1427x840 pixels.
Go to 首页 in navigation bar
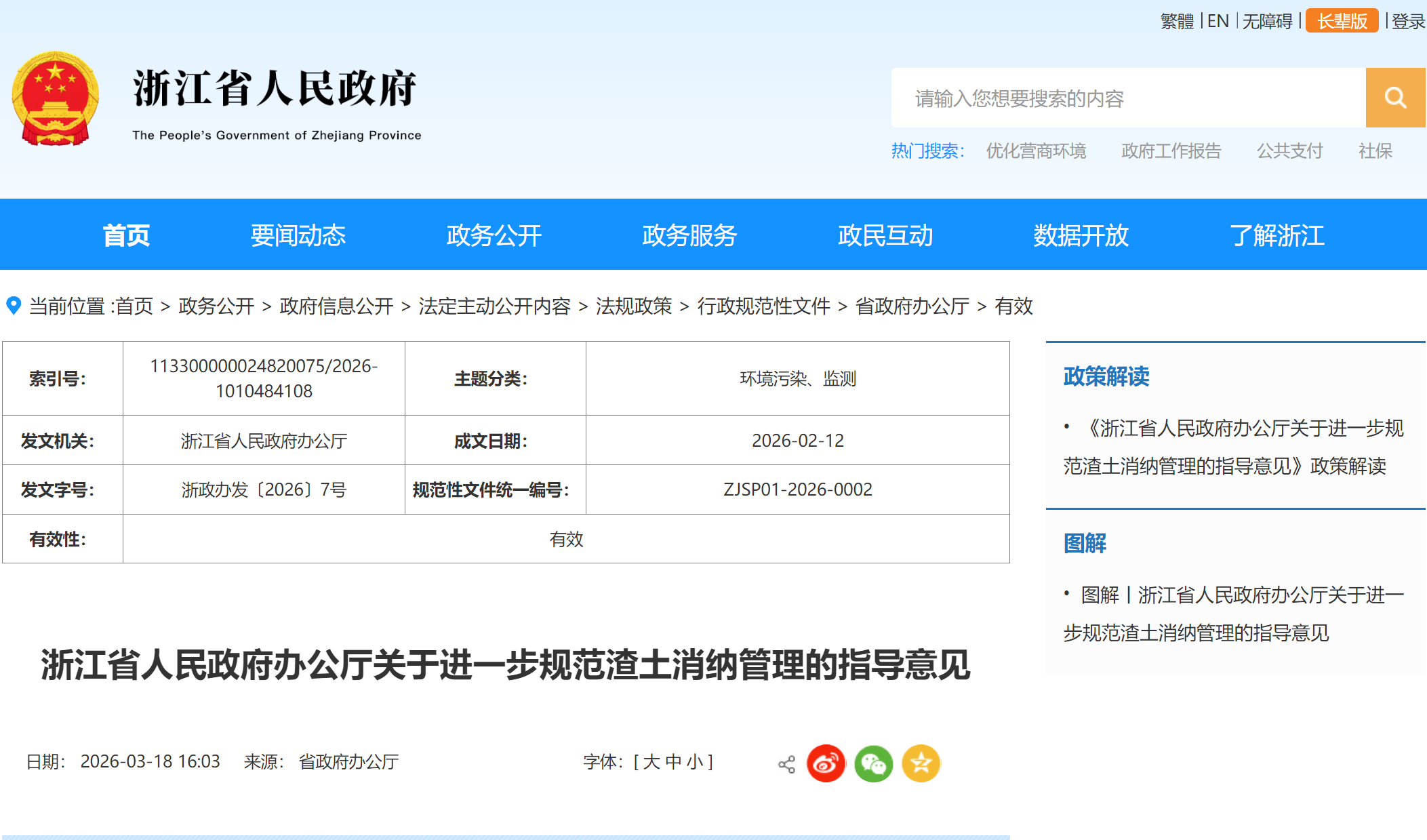126,235
